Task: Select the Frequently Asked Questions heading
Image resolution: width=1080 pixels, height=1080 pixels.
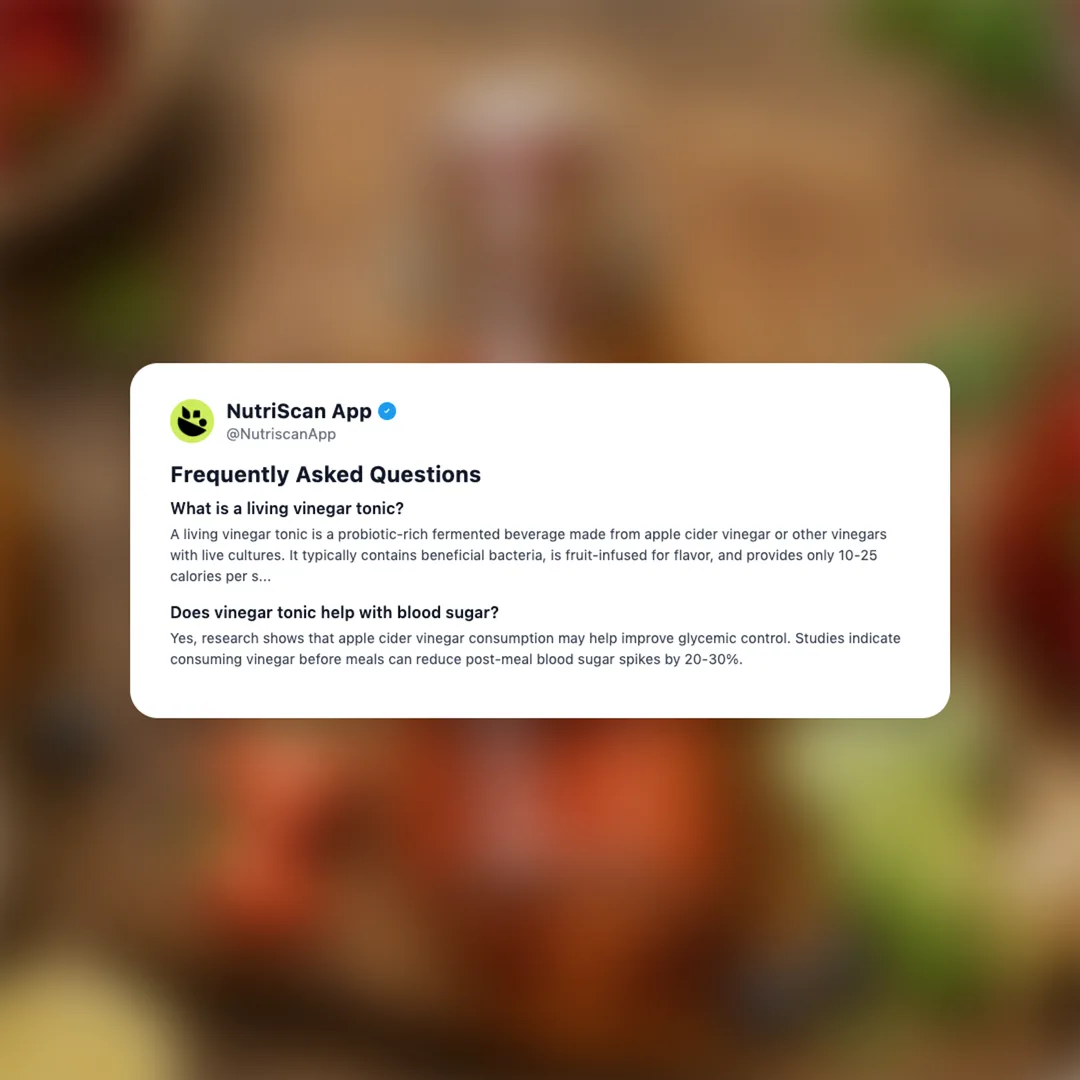Action: (x=325, y=475)
